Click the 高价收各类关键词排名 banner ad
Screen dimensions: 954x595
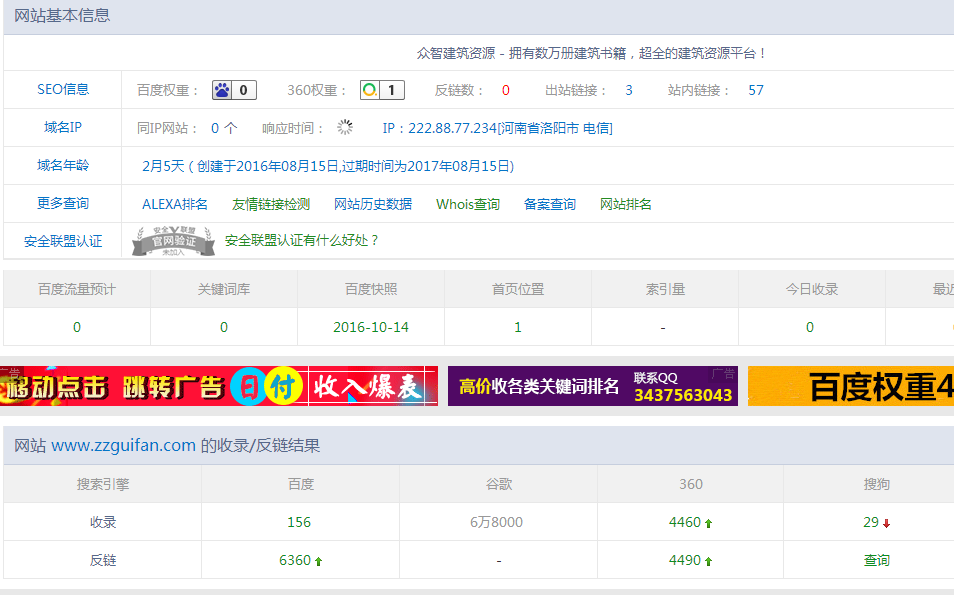(593, 386)
